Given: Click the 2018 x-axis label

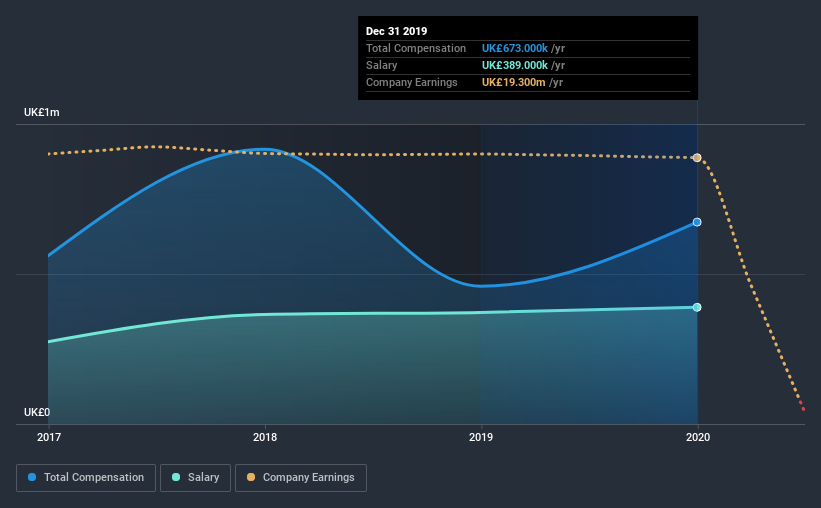Looking at the screenshot, I should coord(265,437).
